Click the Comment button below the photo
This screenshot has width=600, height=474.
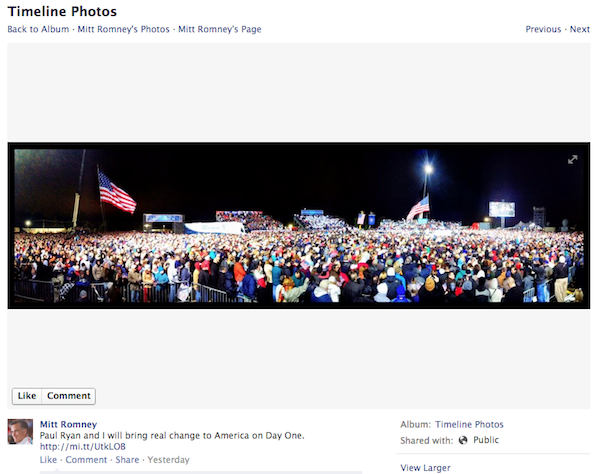tap(69, 396)
